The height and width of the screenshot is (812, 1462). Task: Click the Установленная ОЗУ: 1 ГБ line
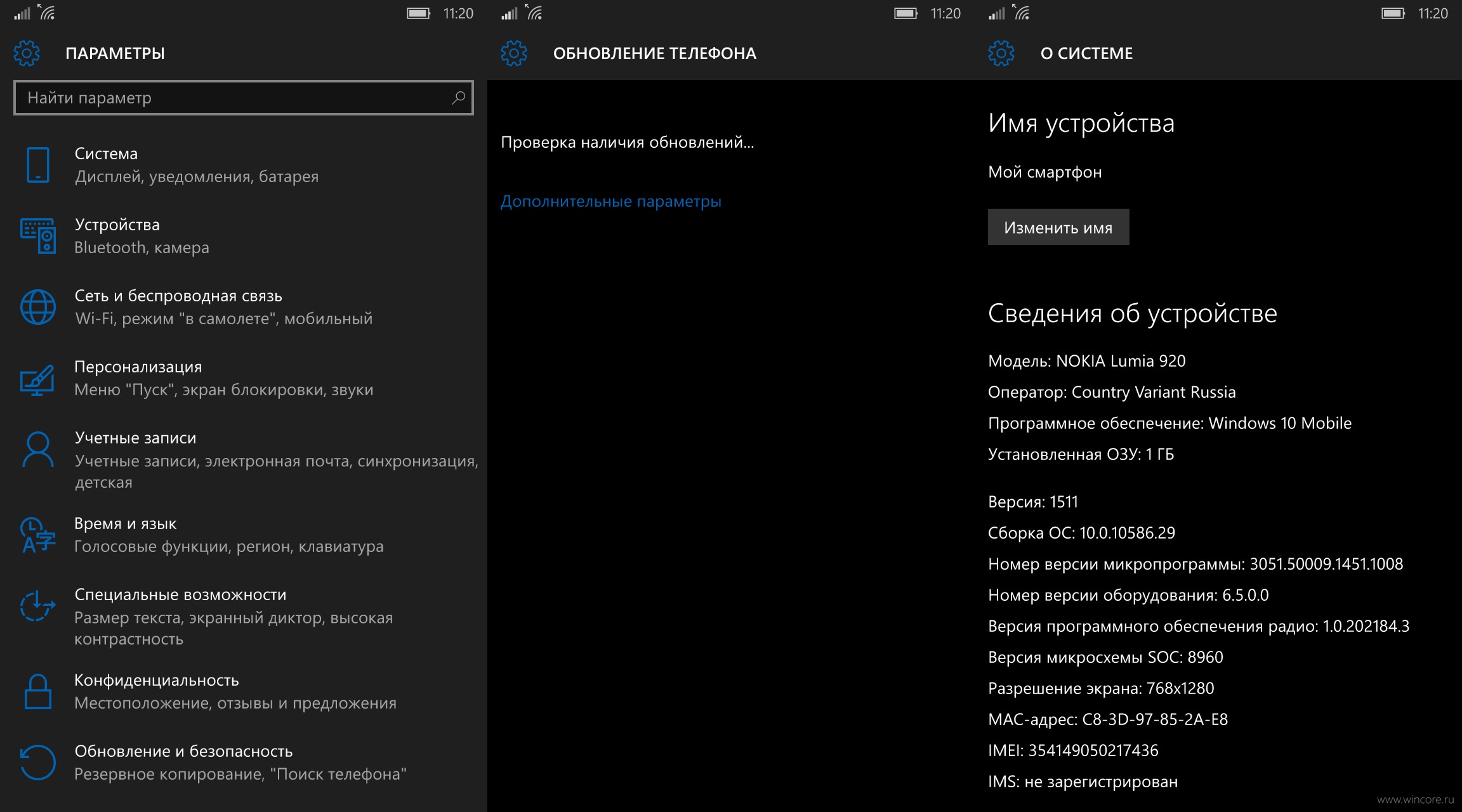click(x=1081, y=454)
